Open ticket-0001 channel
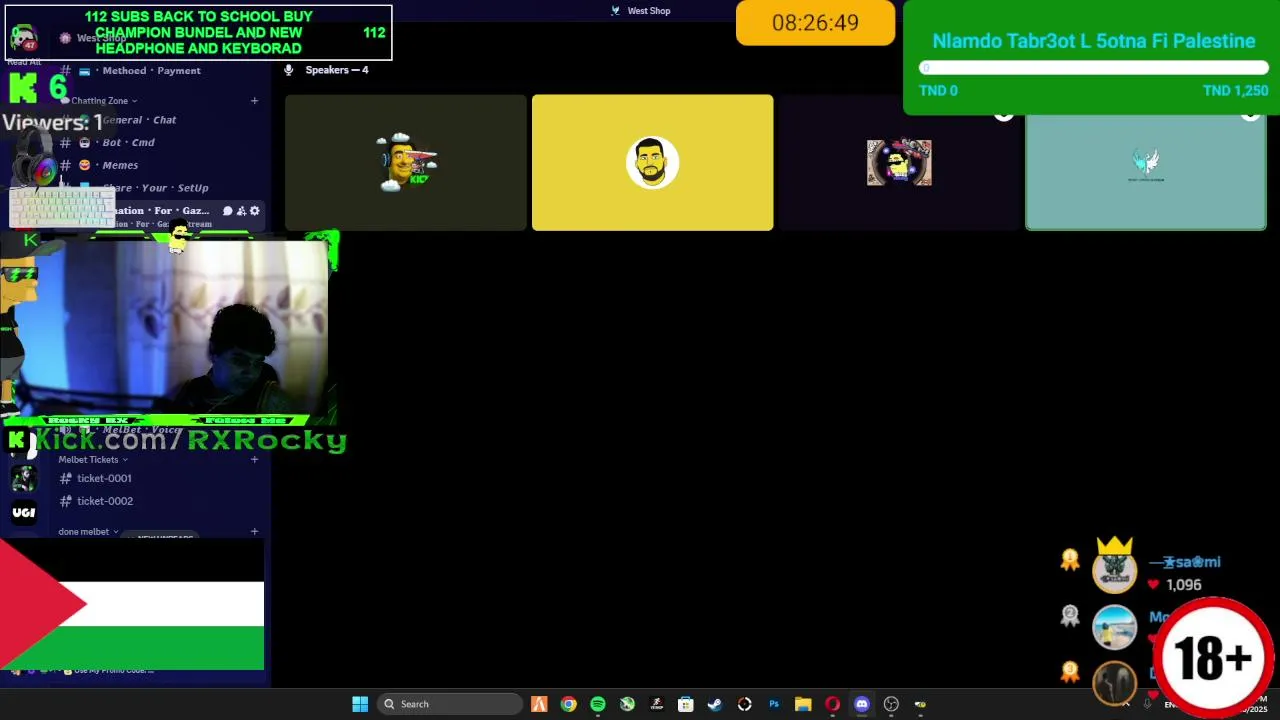The height and width of the screenshot is (720, 1280). coord(104,478)
